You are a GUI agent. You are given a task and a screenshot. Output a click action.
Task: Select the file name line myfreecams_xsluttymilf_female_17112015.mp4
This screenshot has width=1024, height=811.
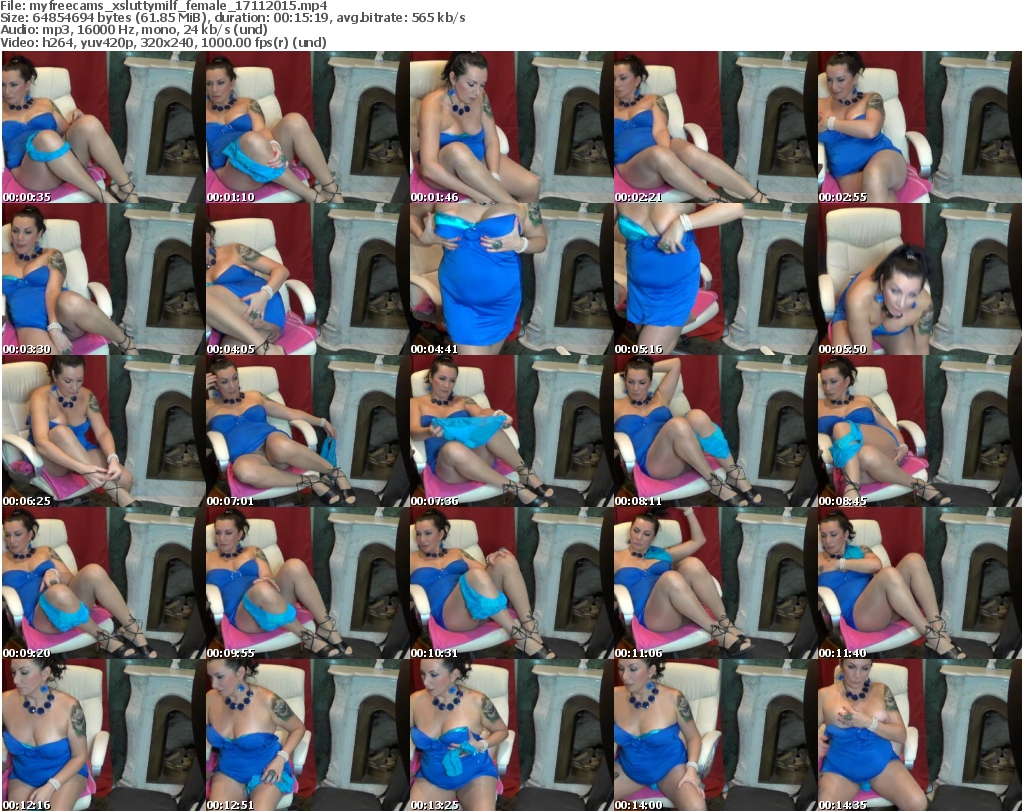click(x=164, y=6)
